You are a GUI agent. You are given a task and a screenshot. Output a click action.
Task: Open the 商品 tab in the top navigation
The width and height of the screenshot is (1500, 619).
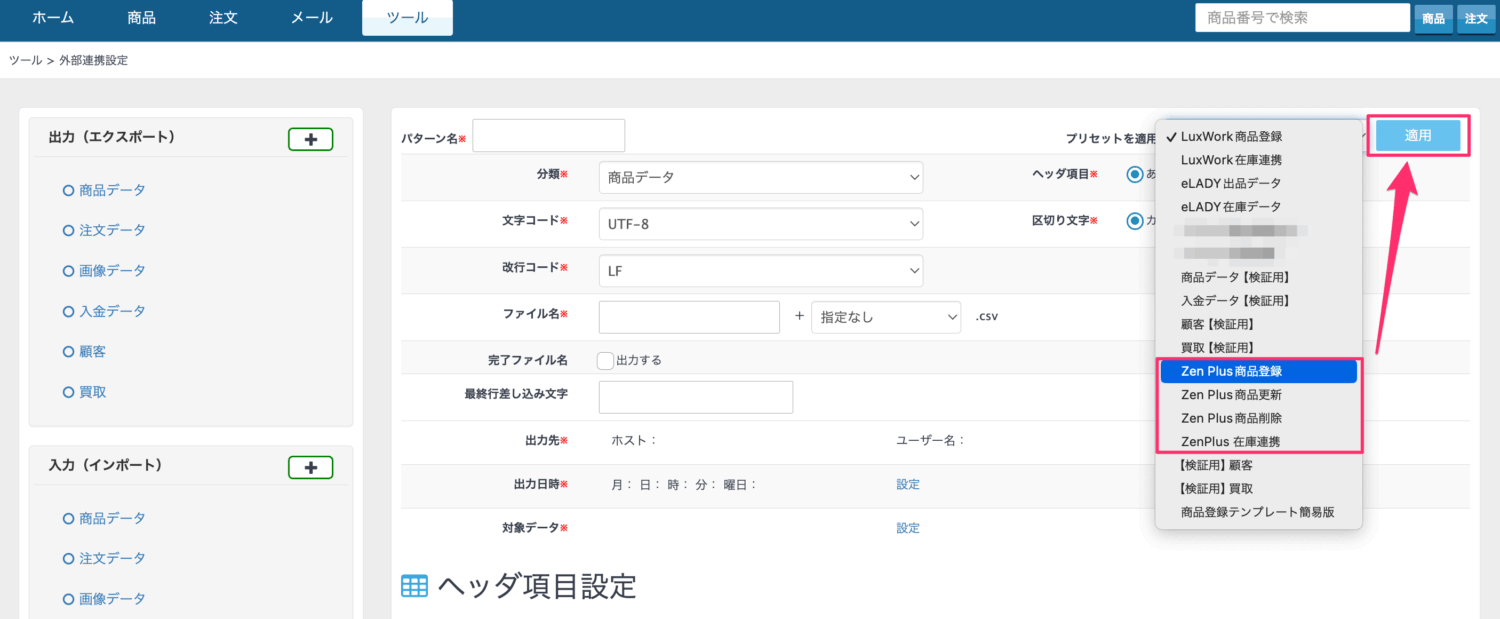(142, 18)
